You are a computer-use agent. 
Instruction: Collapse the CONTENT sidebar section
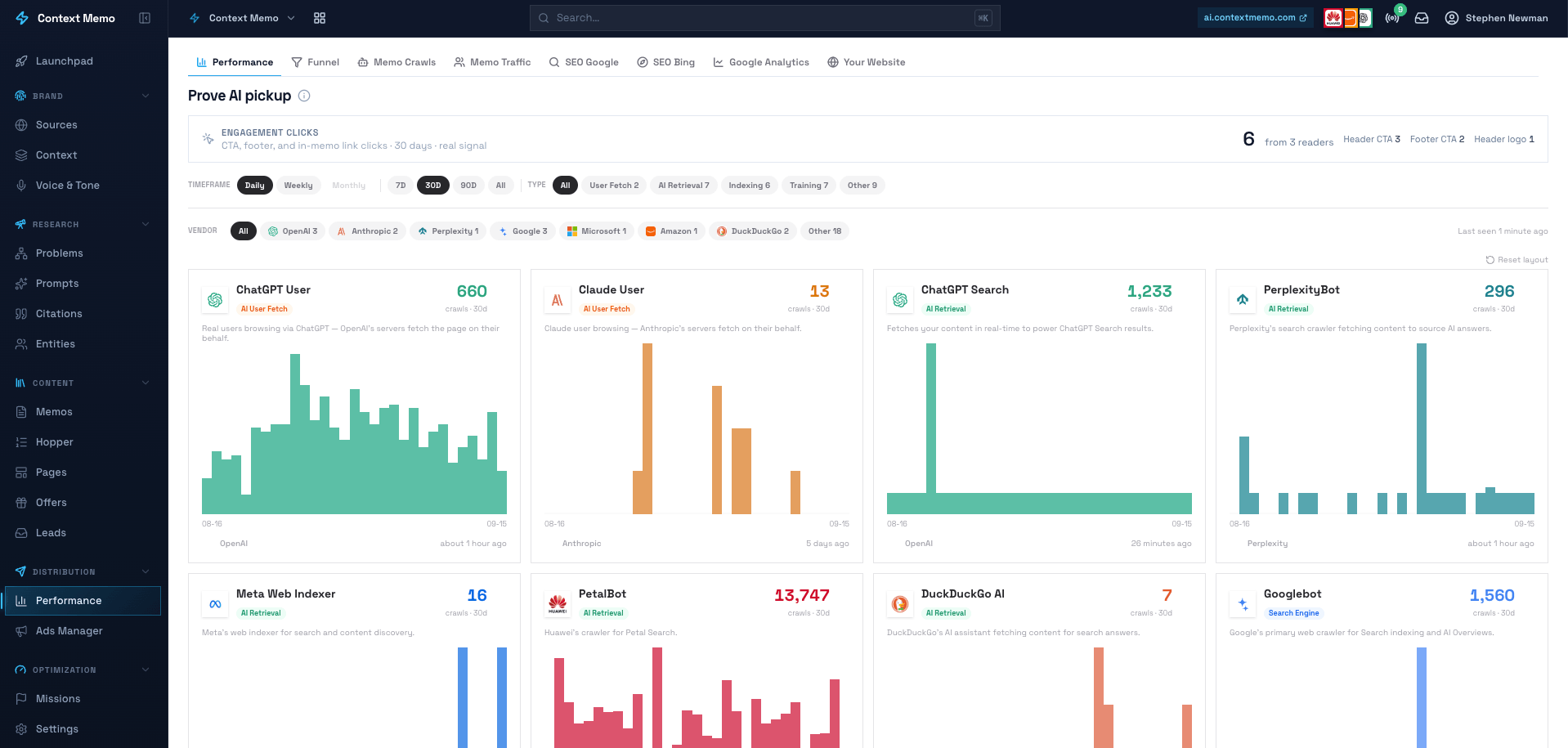pos(146,383)
